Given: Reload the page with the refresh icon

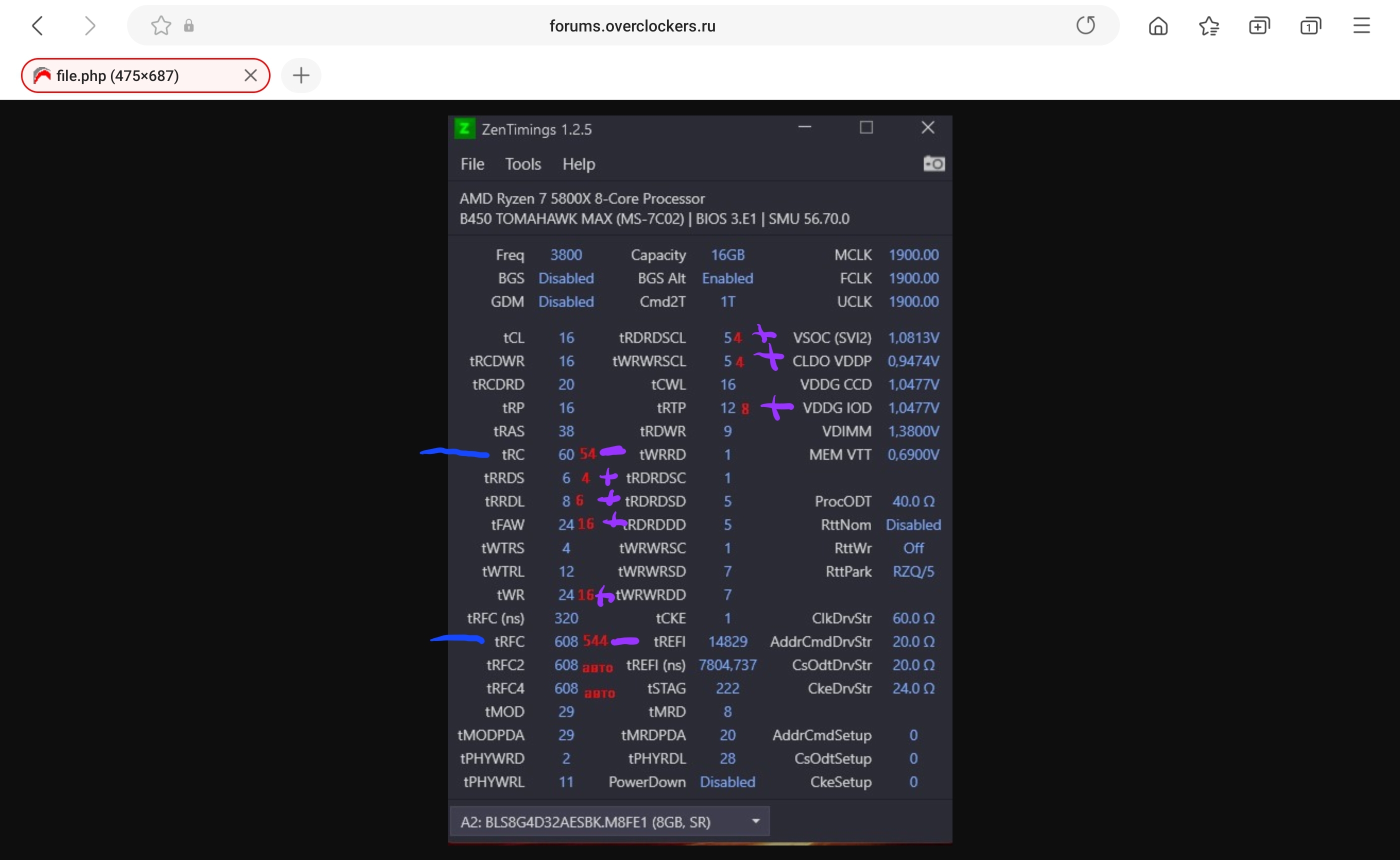Looking at the screenshot, I should click(1085, 25).
